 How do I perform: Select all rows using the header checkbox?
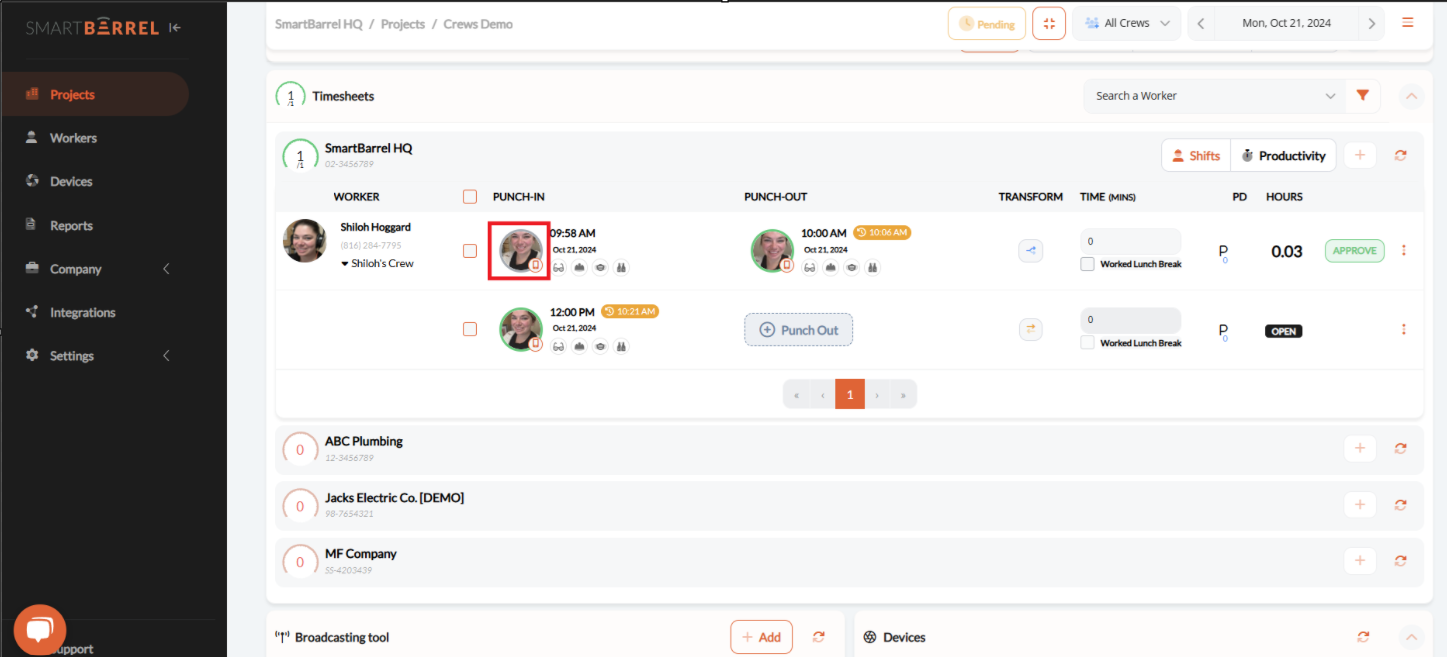pyautogui.click(x=470, y=197)
